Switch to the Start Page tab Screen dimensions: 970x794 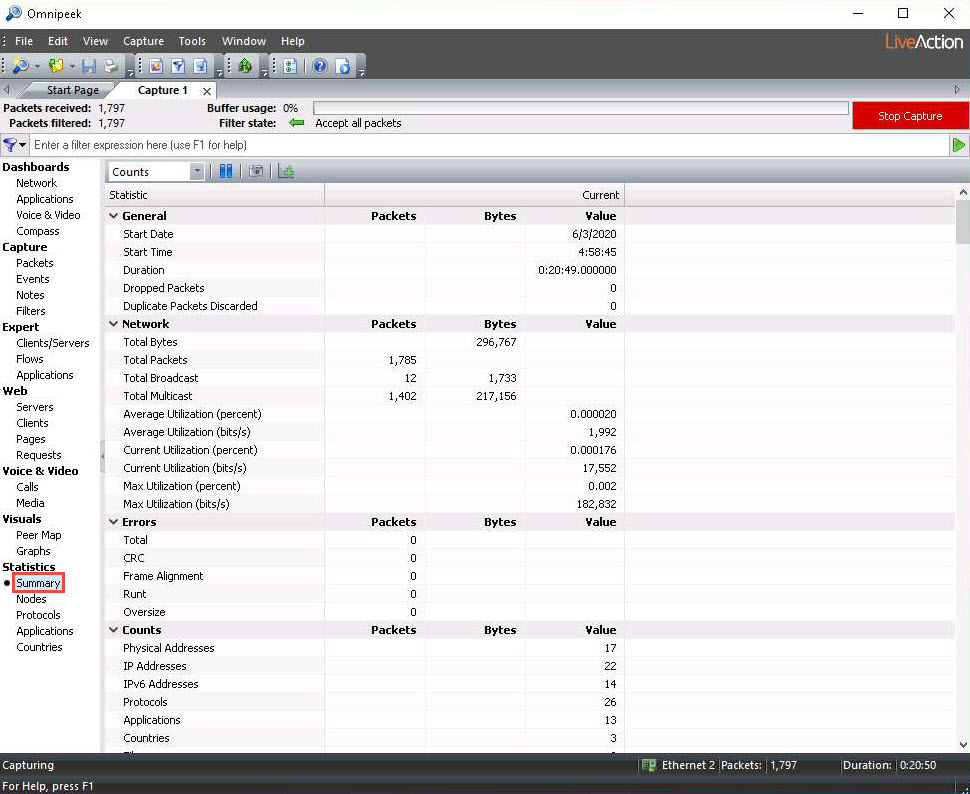coord(72,90)
